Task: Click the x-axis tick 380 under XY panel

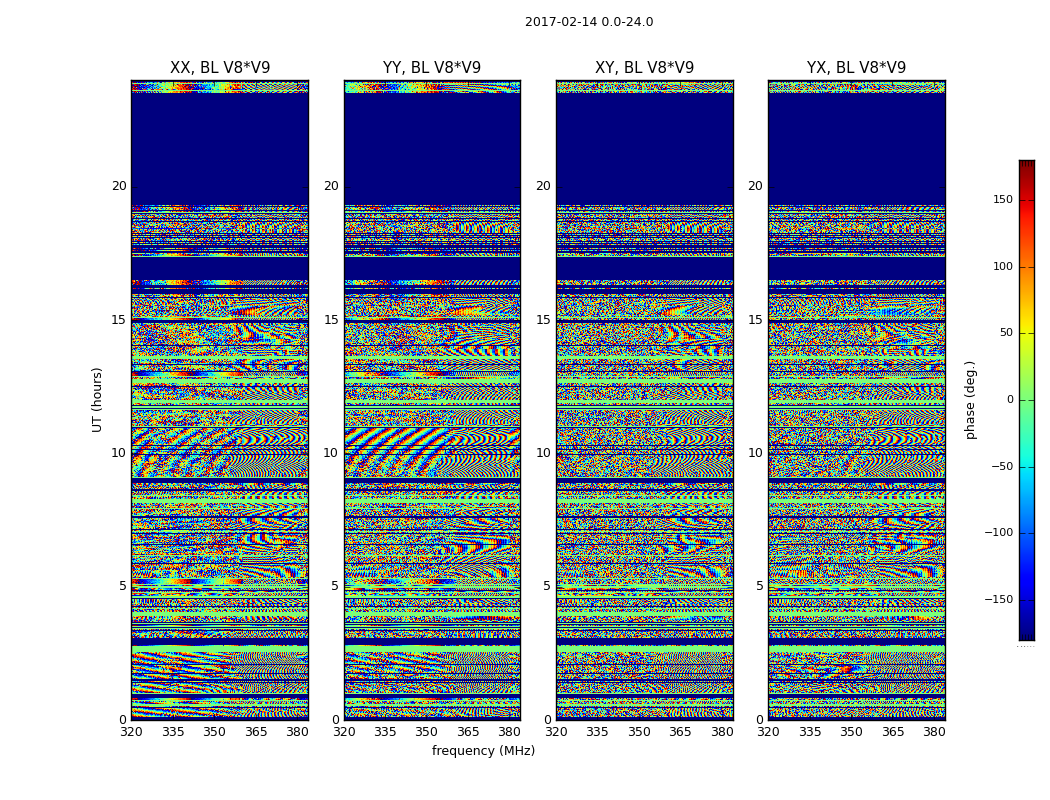Action: point(722,732)
